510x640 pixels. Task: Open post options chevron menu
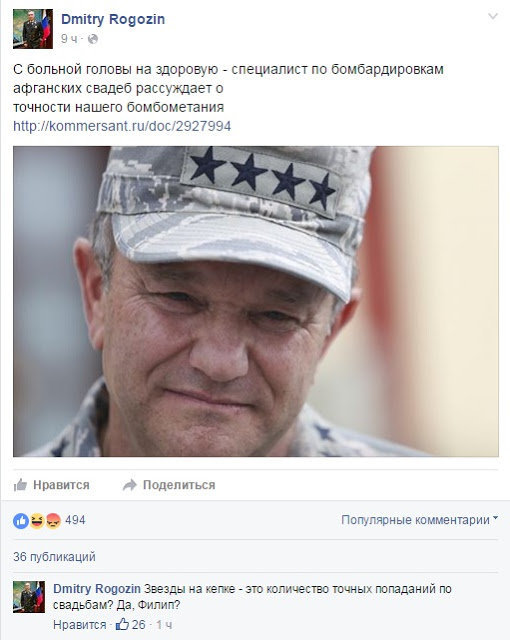click(493, 17)
